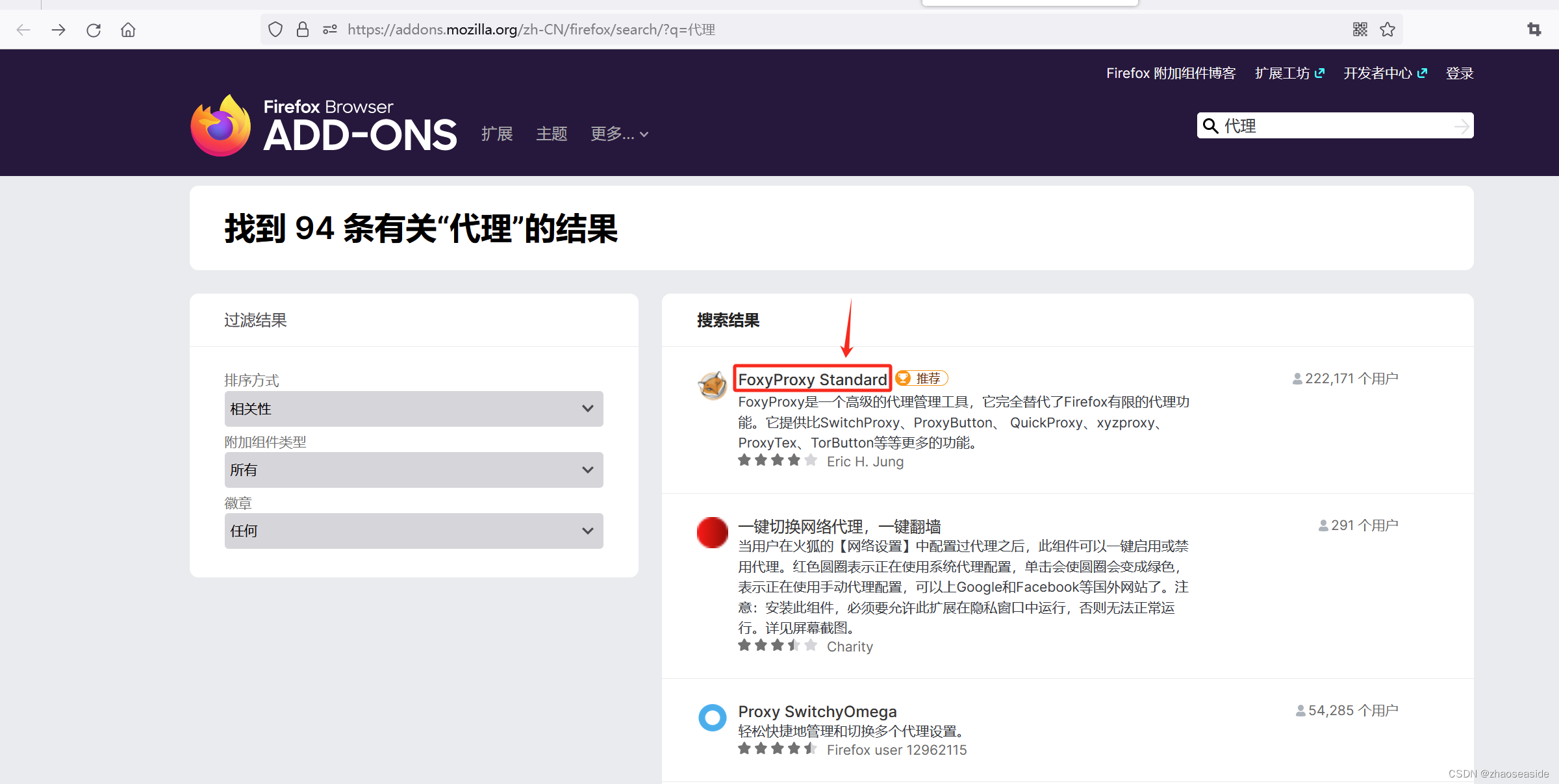Click the recommended badge next to FoxyProxy
1559x784 pixels.
point(922,378)
